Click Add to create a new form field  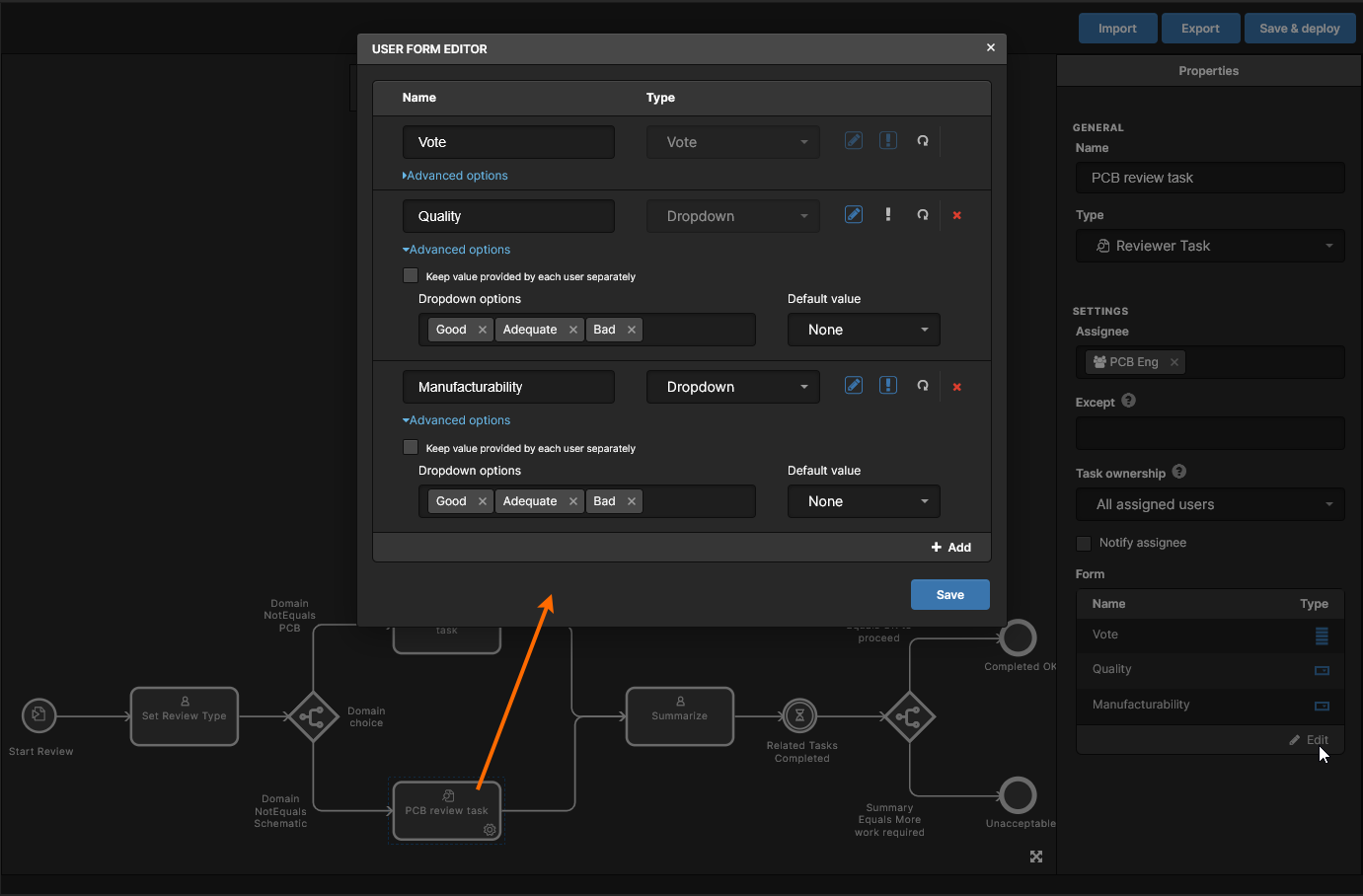coord(950,548)
